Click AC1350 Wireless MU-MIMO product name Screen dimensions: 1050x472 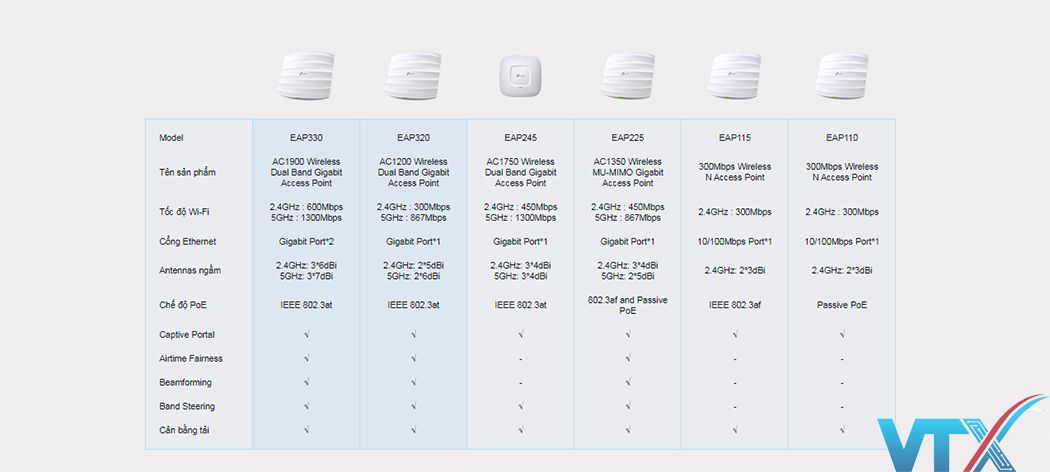click(628, 172)
